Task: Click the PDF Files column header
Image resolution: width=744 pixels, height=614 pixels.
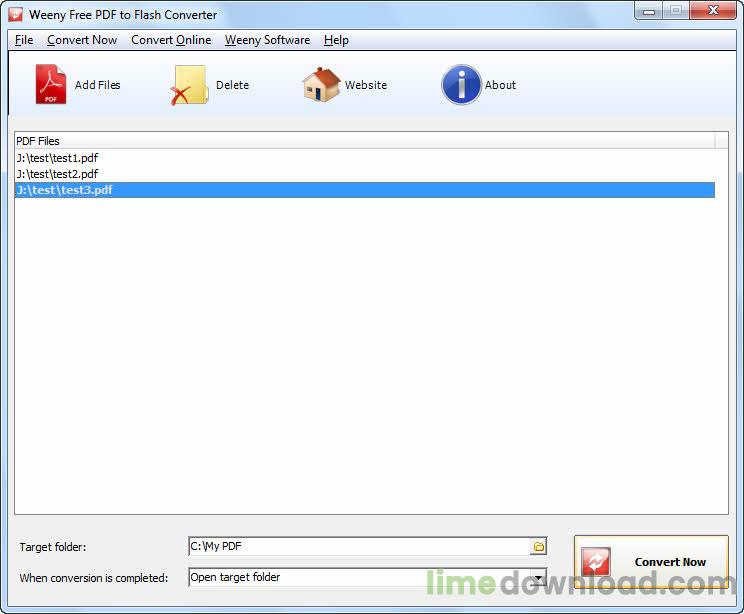Action: (364, 141)
